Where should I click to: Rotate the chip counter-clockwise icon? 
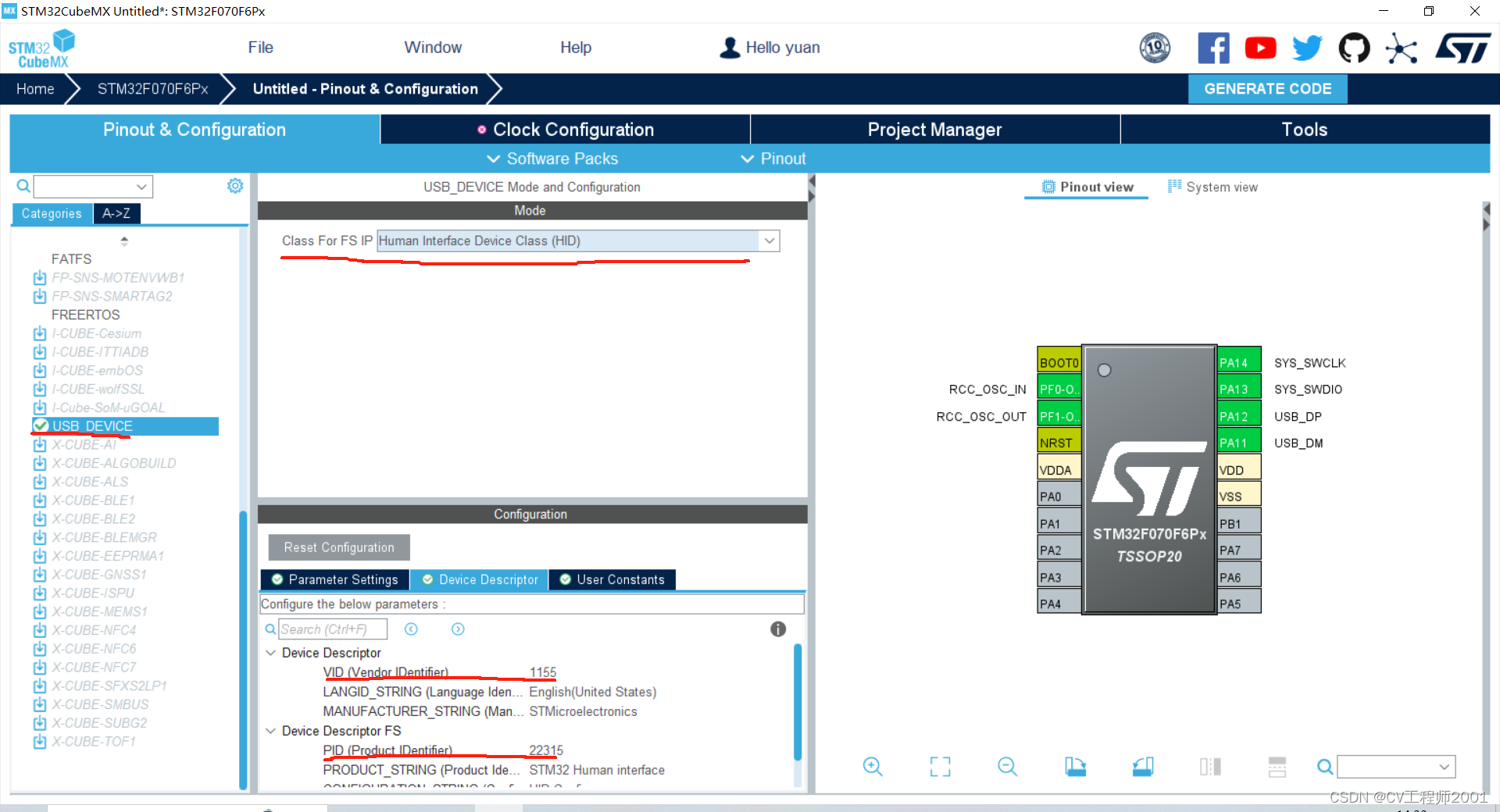[1143, 767]
